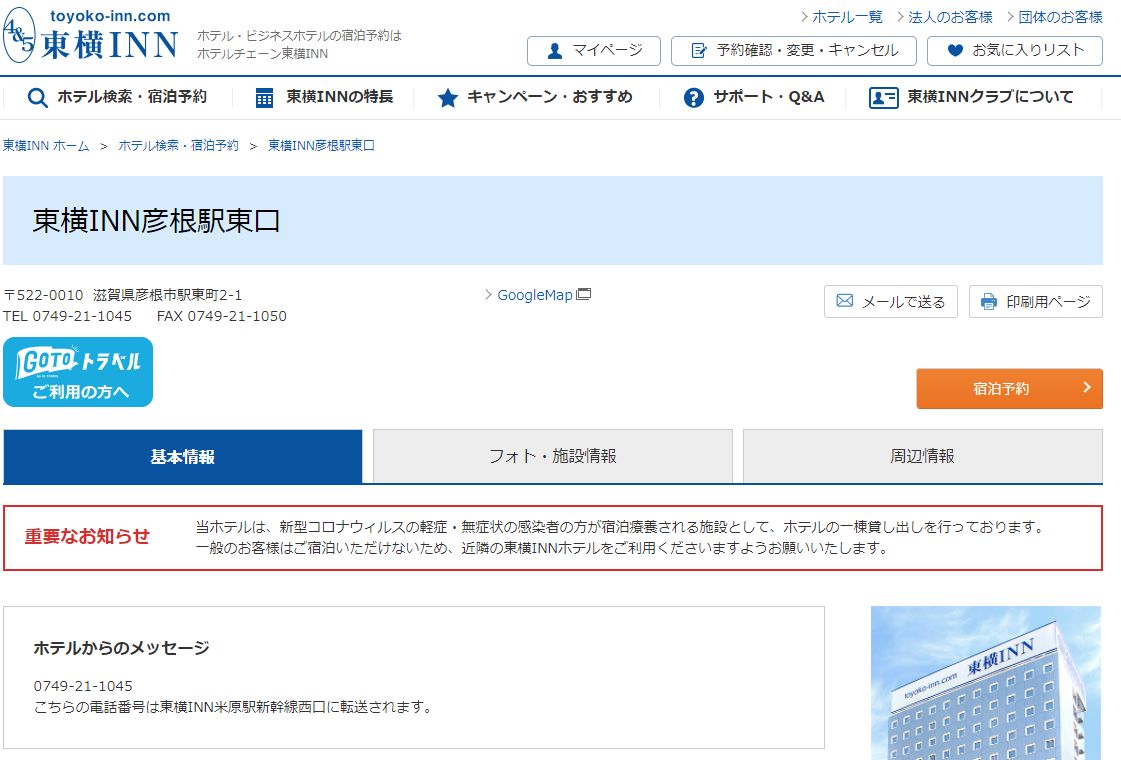Open the 東横INNクラブについて menu
Screen dimensions: 1121x760
pos(971,97)
